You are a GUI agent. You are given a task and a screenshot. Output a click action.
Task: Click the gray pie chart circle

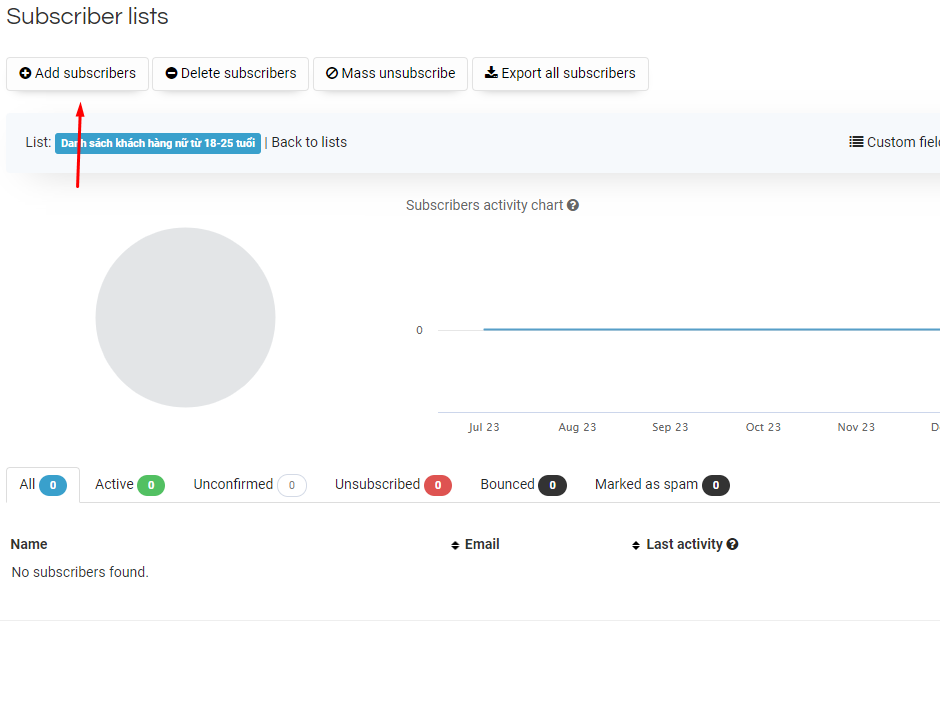click(185, 317)
